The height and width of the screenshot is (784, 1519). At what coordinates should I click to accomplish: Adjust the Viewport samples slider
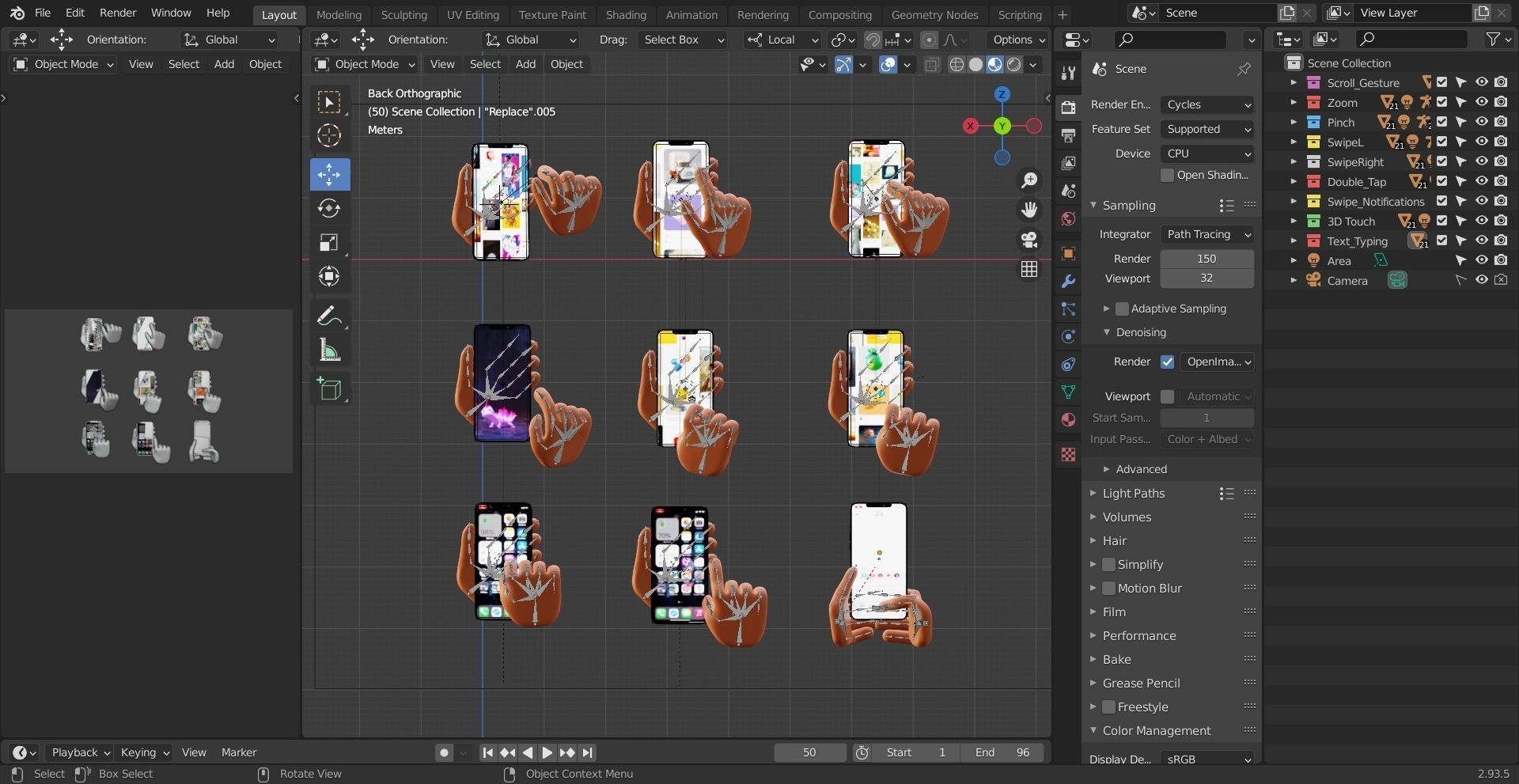click(x=1206, y=278)
